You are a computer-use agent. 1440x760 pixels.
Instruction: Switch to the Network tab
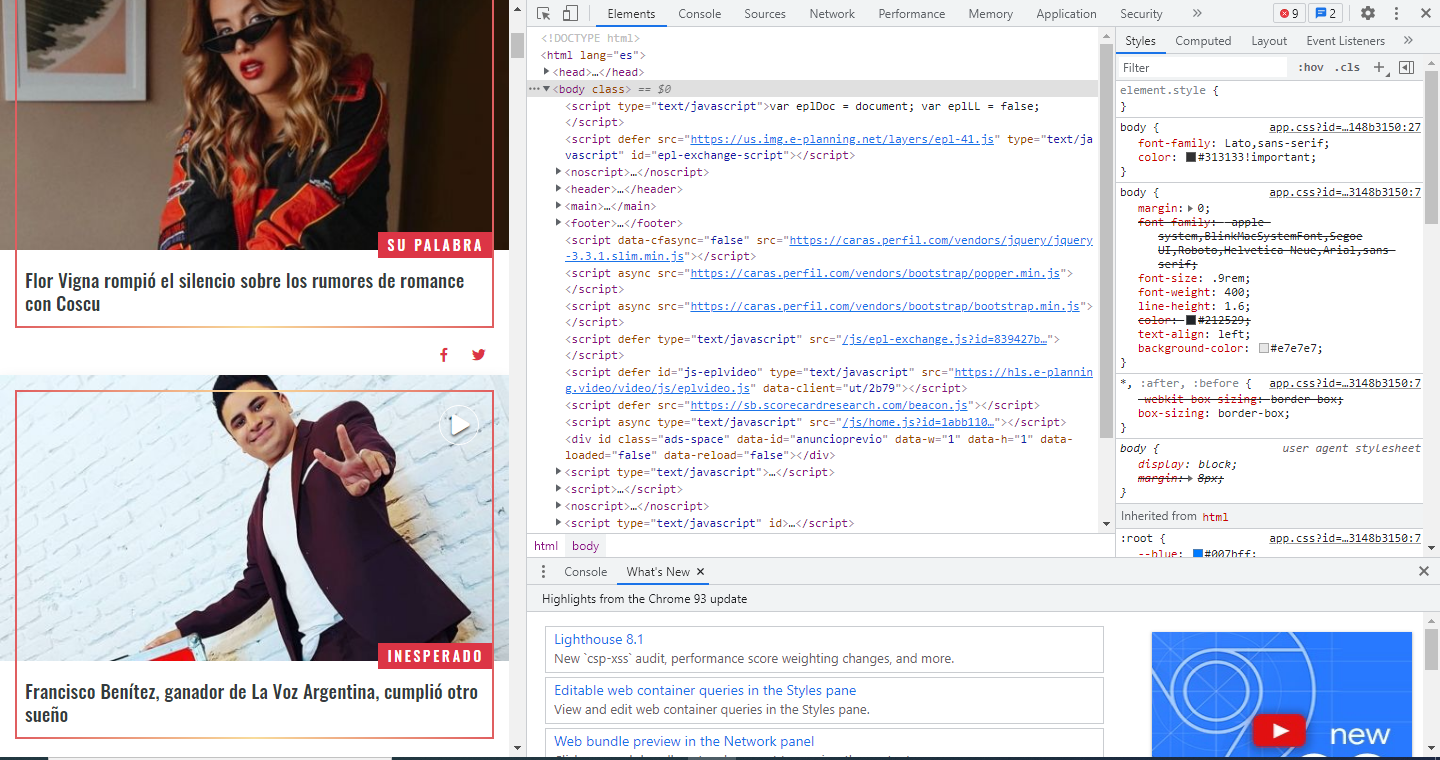(x=832, y=14)
